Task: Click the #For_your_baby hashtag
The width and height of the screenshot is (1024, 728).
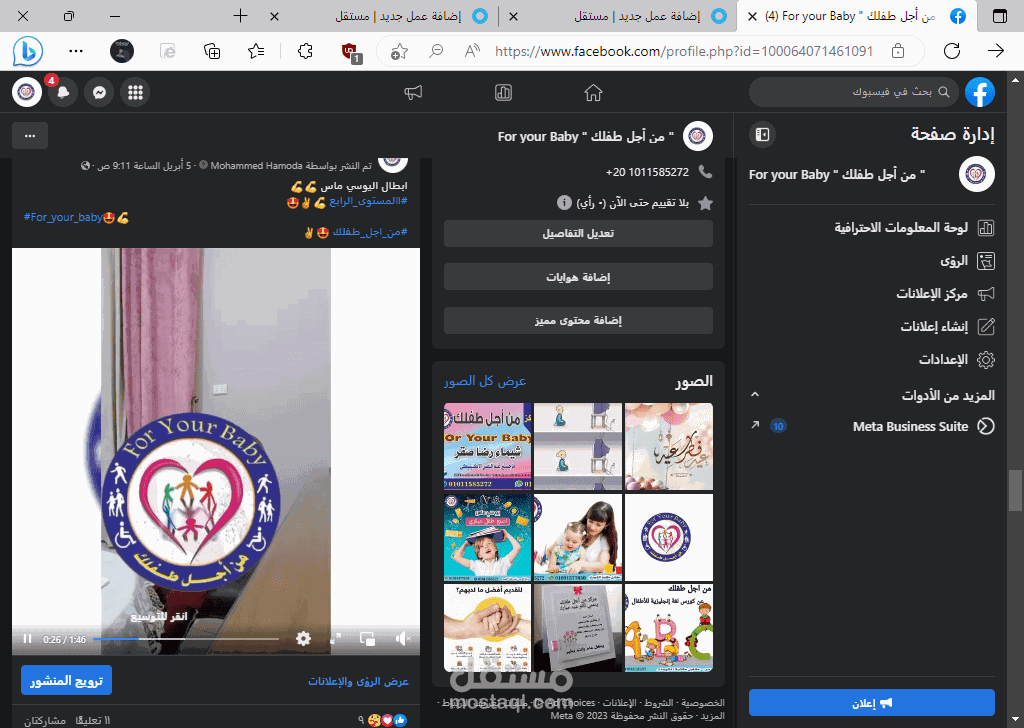Action: (63, 217)
